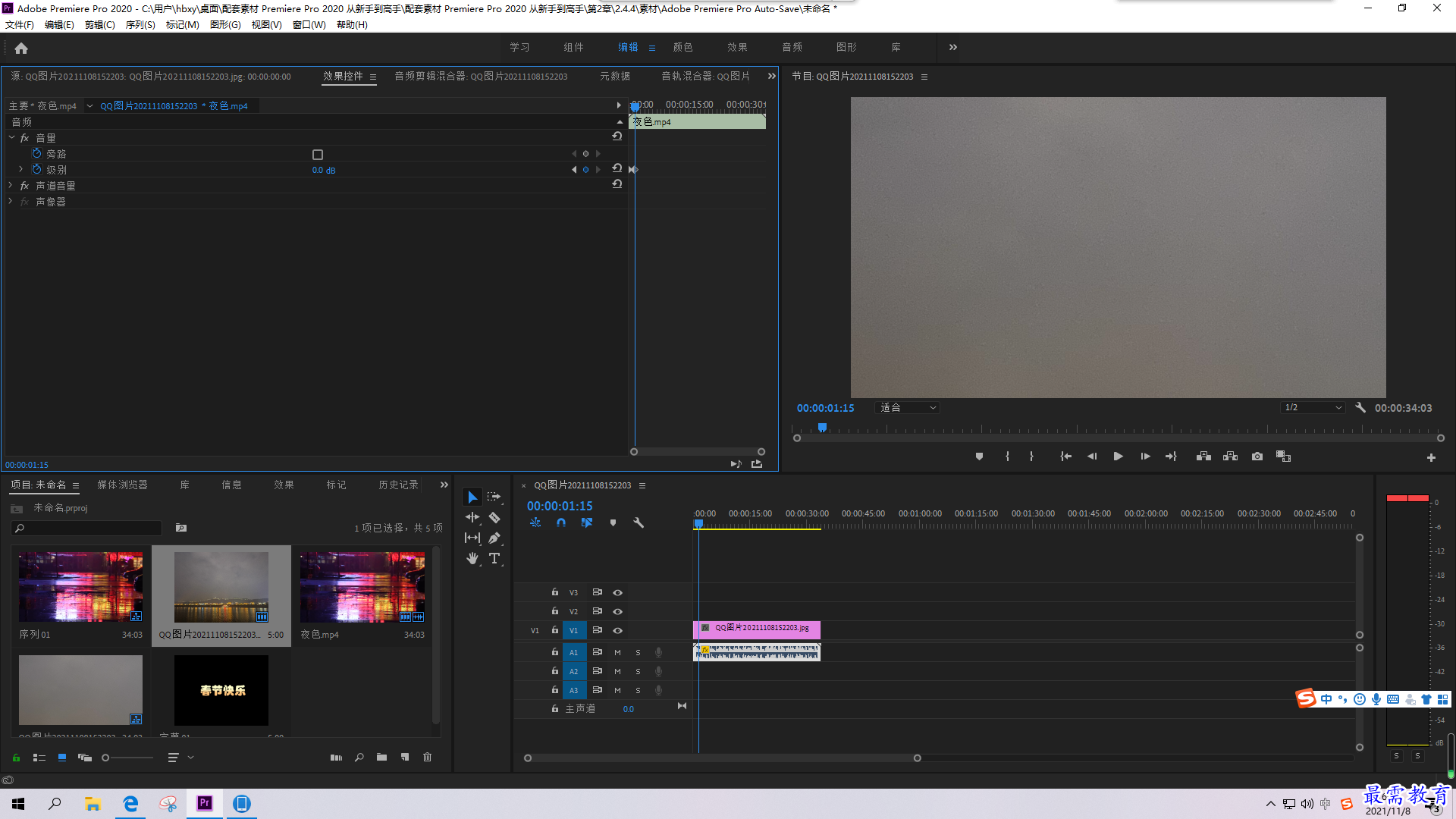The height and width of the screenshot is (819, 1456).
Task: Toggle Linked Selection in timeline
Action: click(x=587, y=522)
